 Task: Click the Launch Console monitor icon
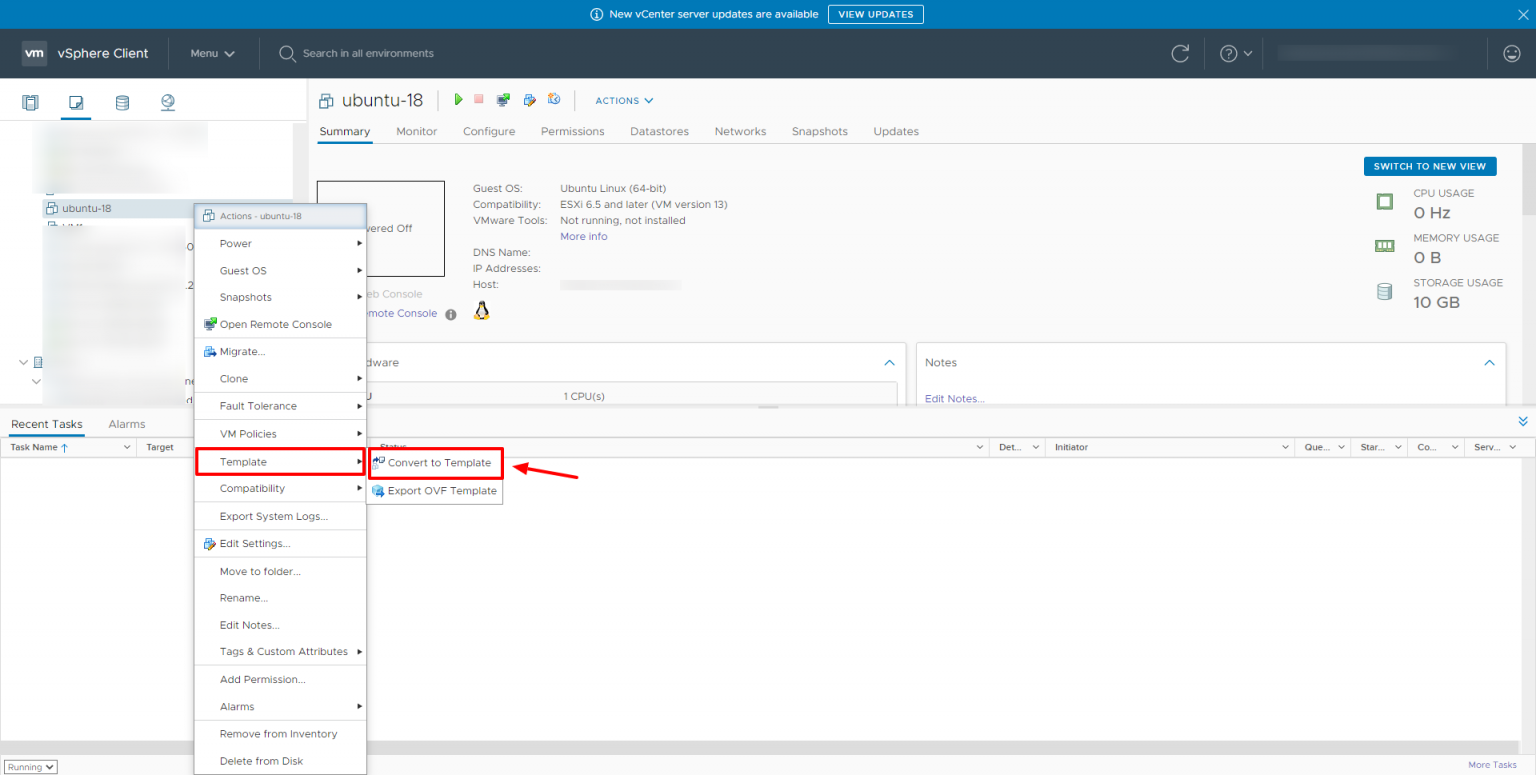coord(503,100)
